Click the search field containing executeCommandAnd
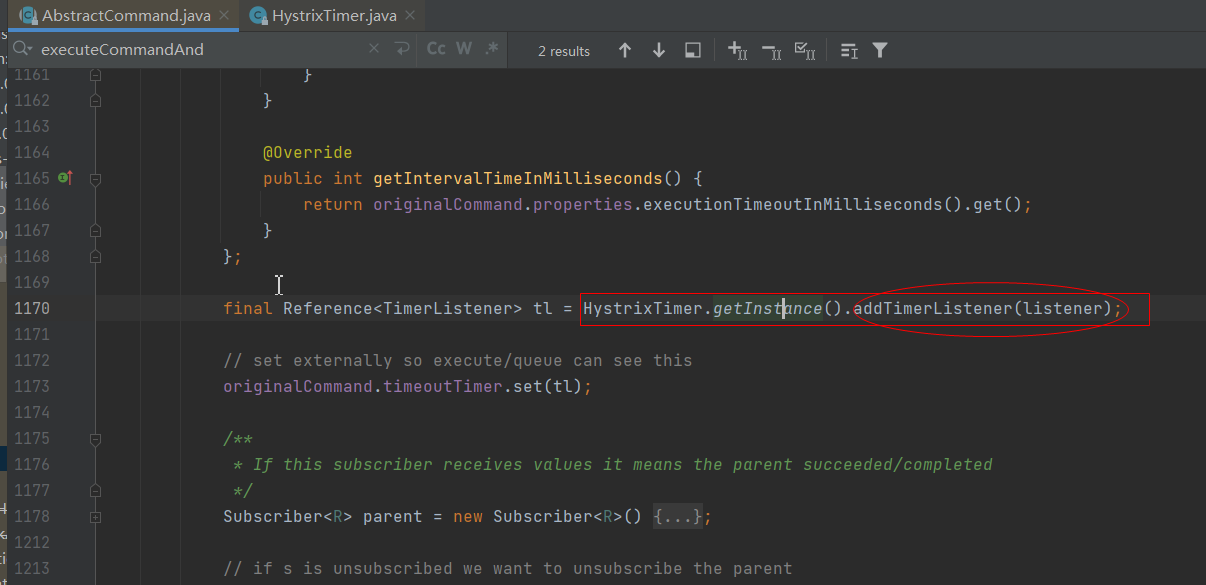The width and height of the screenshot is (1206, 585). click(200, 49)
